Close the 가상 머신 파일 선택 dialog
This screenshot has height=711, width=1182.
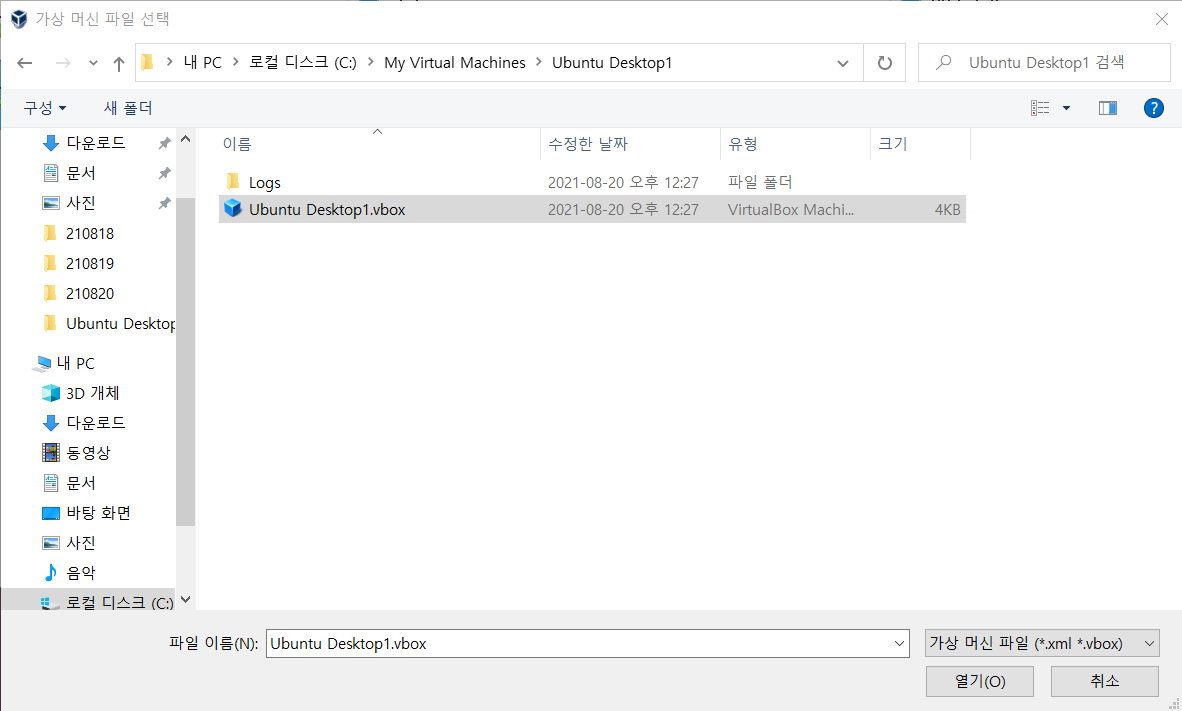point(1162,20)
